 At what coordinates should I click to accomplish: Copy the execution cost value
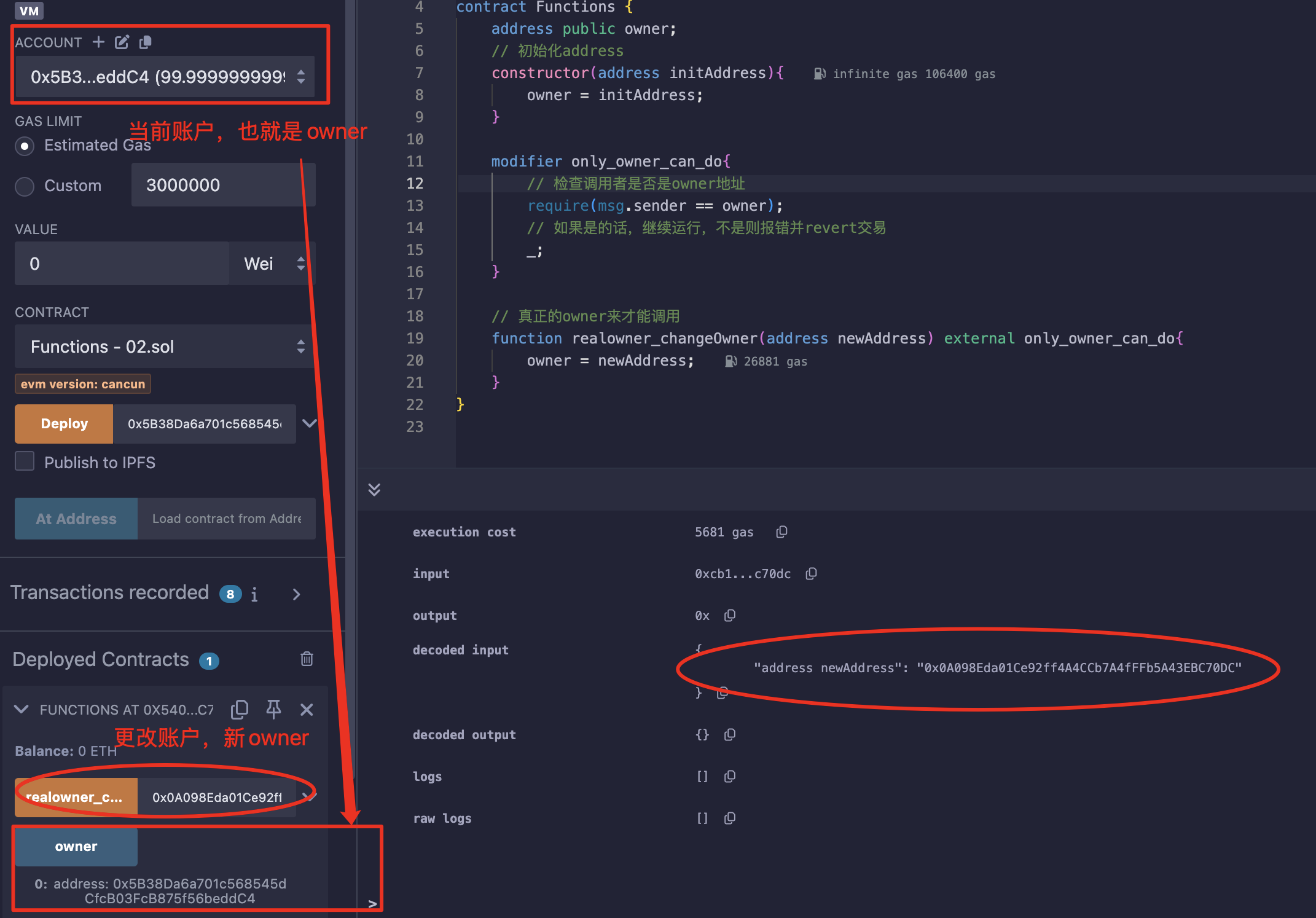click(x=781, y=532)
